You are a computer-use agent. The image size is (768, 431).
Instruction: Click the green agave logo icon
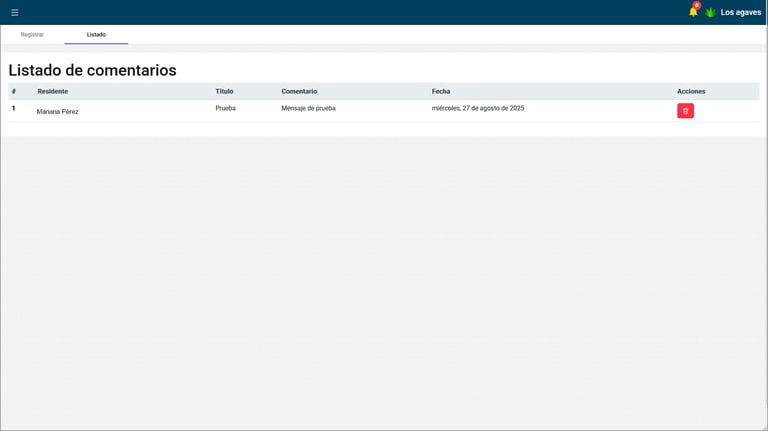coord(710,12)
